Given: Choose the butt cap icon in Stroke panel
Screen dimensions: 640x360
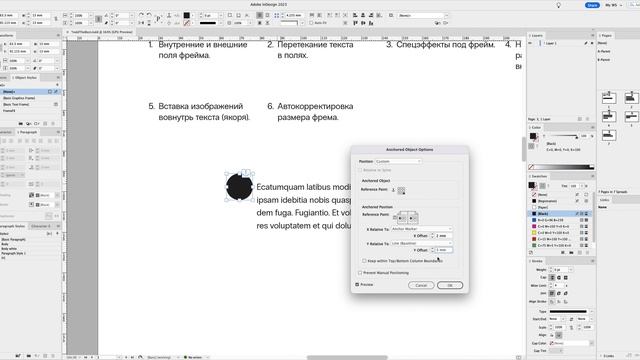Looking at the screenshot, I should (552, 278).
